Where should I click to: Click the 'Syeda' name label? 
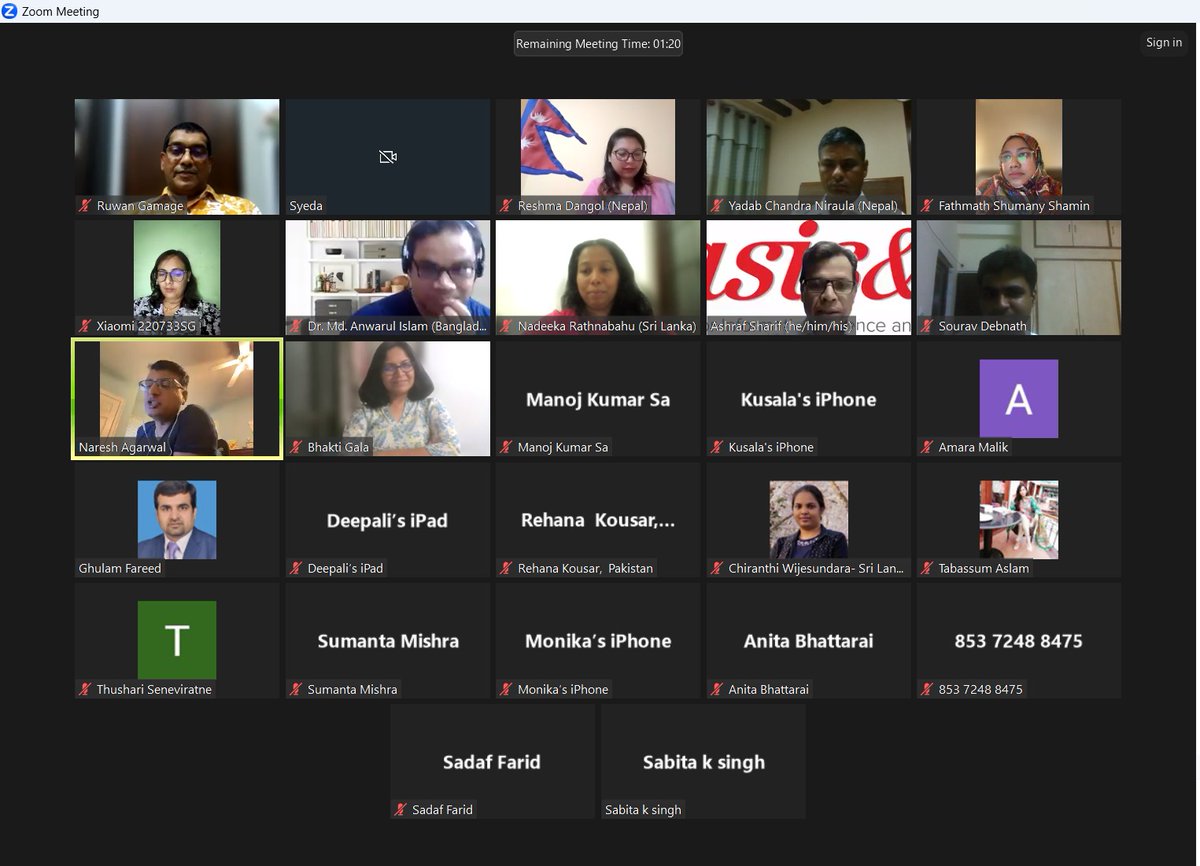pos(306,206)
